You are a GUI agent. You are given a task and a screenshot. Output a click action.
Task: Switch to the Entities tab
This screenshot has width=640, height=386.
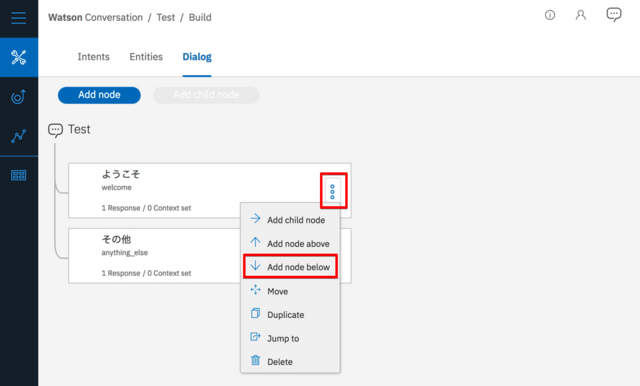[146, 57]
